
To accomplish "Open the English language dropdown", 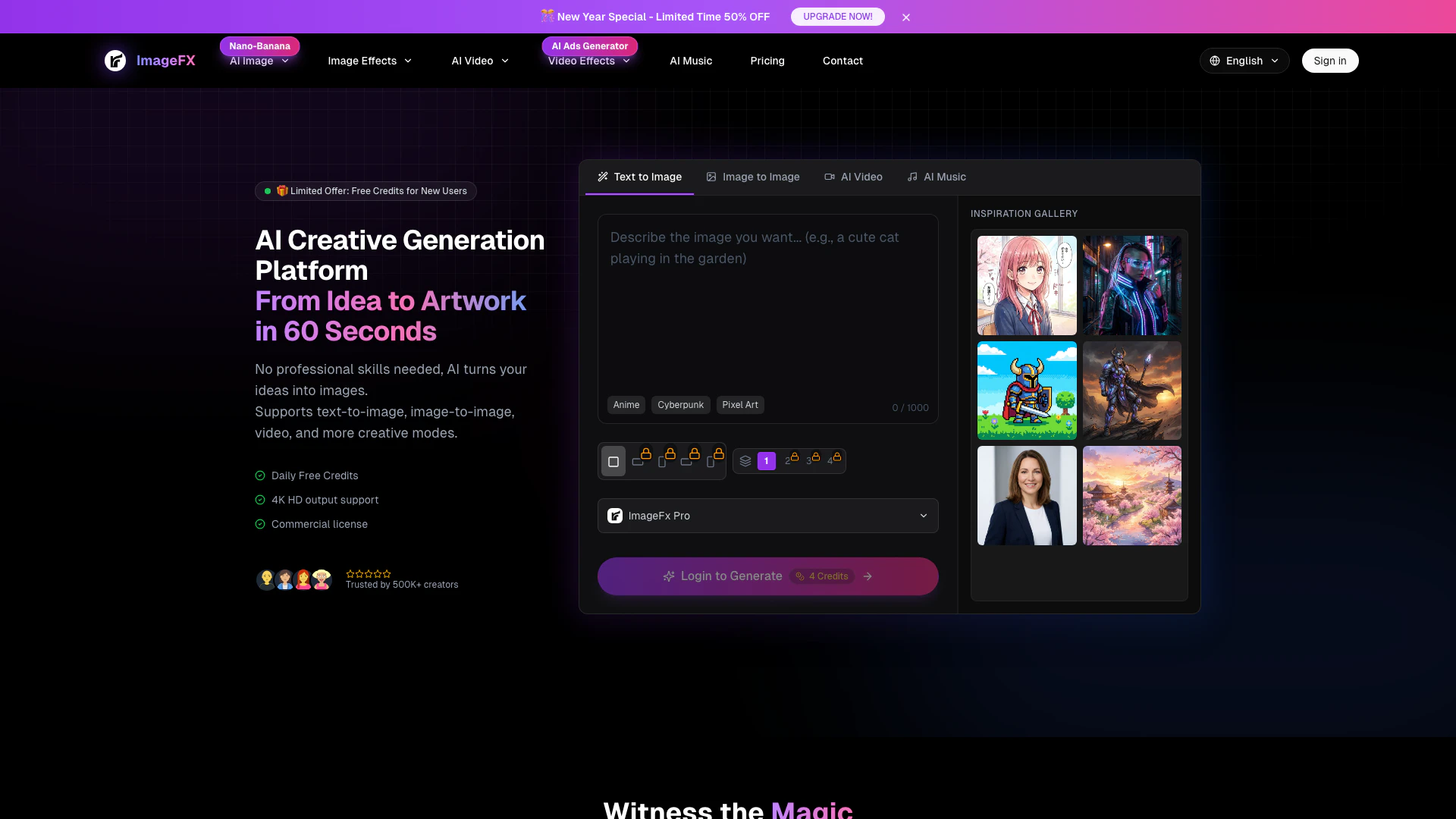I will coord(1244,61).
